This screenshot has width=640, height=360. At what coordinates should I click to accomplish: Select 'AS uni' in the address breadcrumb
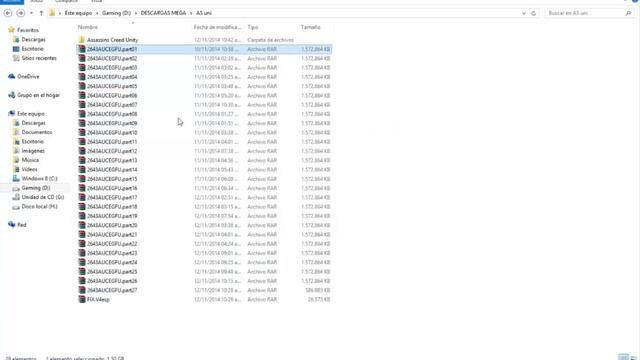pyautogui.click(x=204, y=13)
